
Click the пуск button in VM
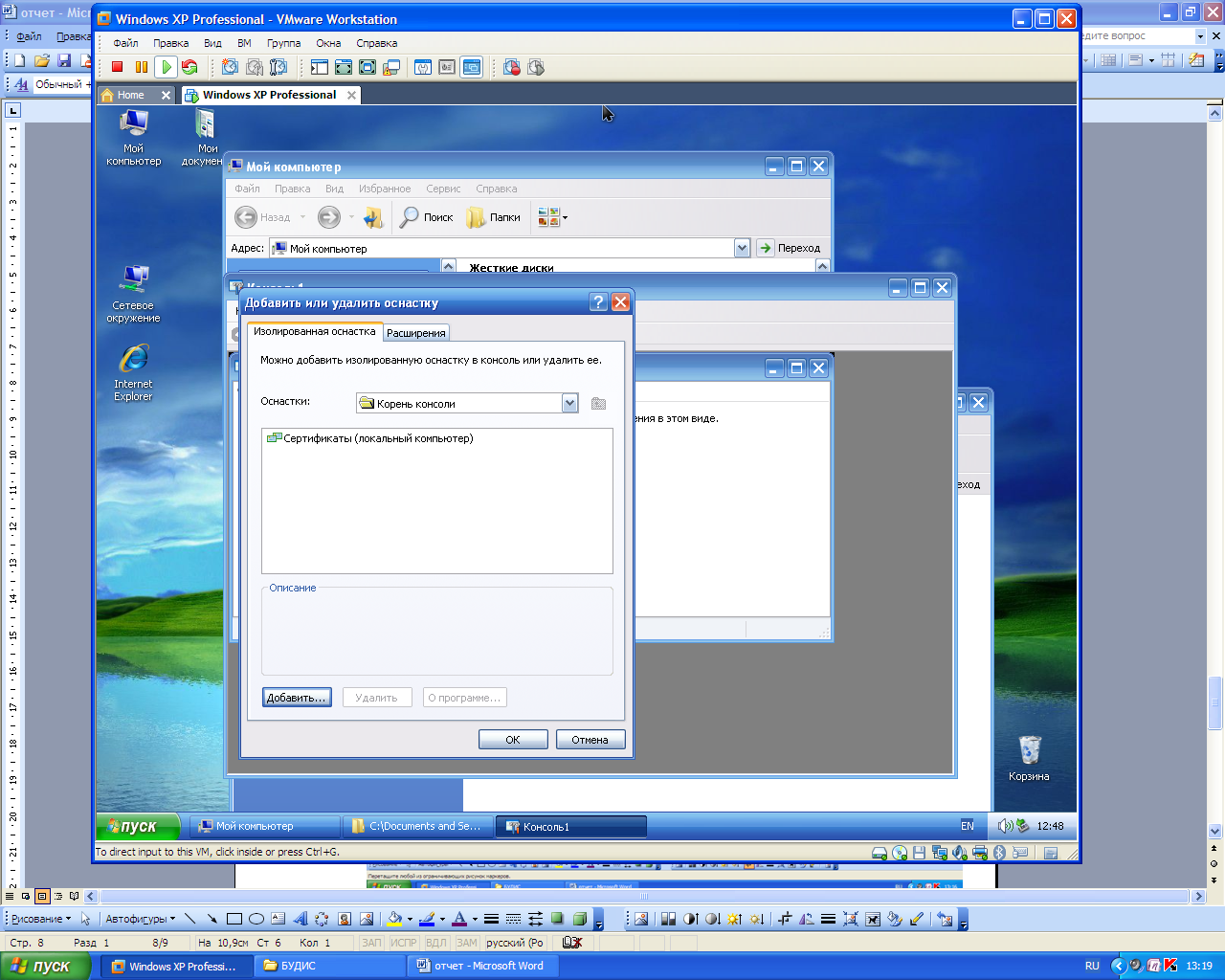tap(139, 826)
